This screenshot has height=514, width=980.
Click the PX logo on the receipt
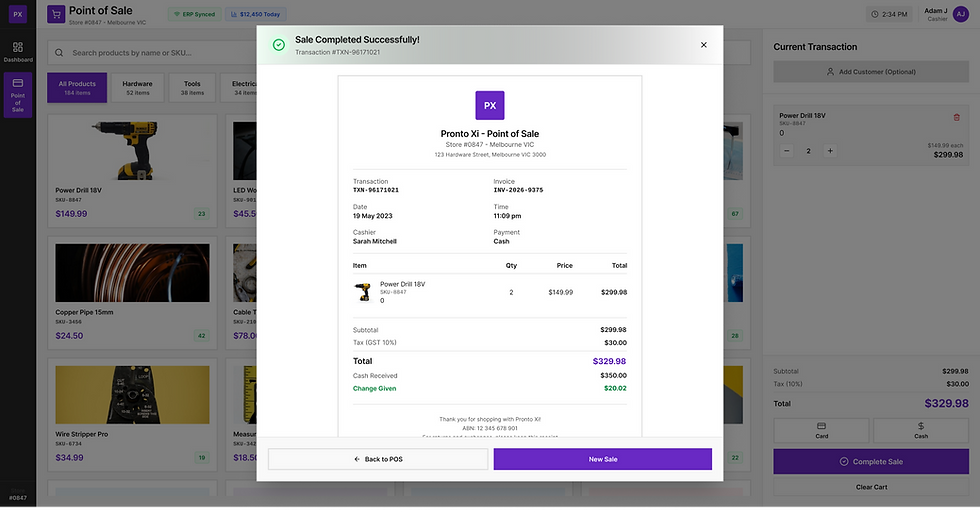point(489,105)
